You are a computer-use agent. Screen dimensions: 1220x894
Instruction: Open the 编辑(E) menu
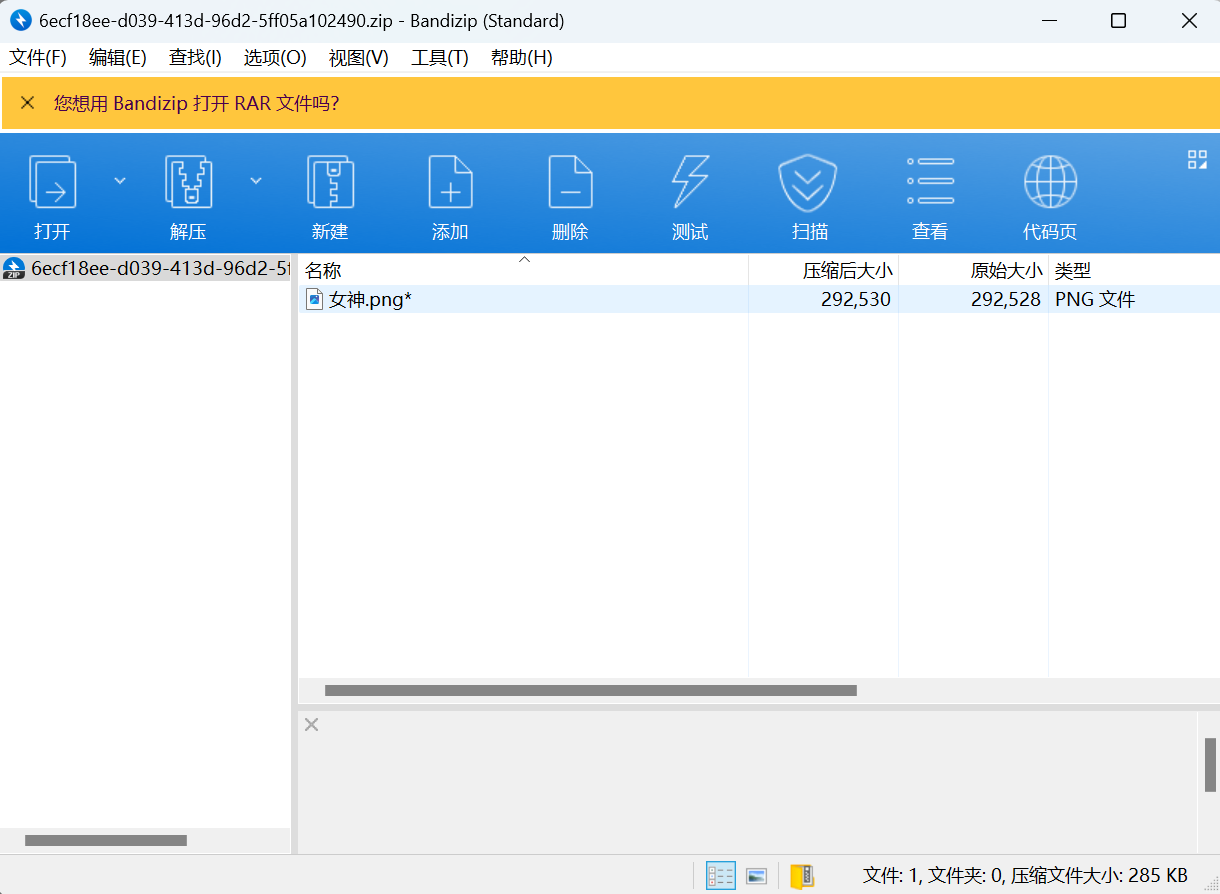[x=118, y=58]
